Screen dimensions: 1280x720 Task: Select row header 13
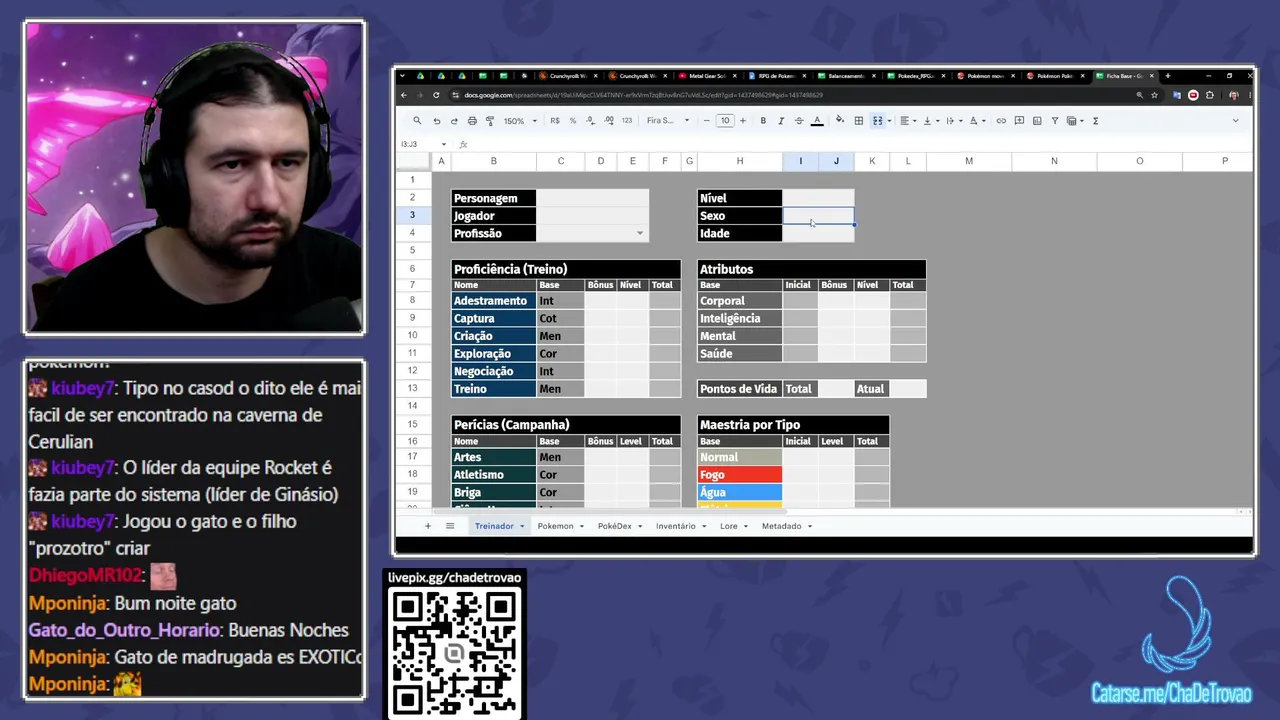[x=412, y=389]
